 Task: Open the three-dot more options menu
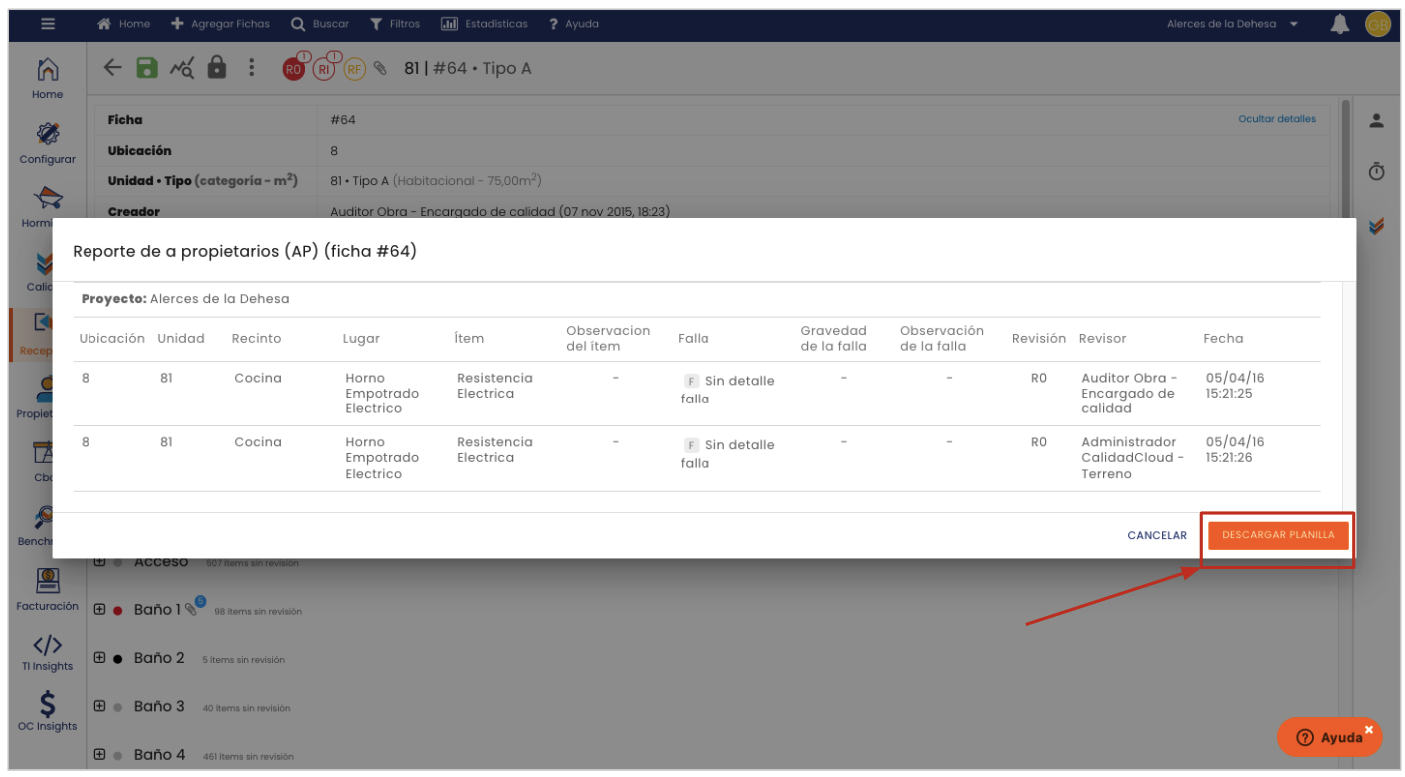click(251, 68)
